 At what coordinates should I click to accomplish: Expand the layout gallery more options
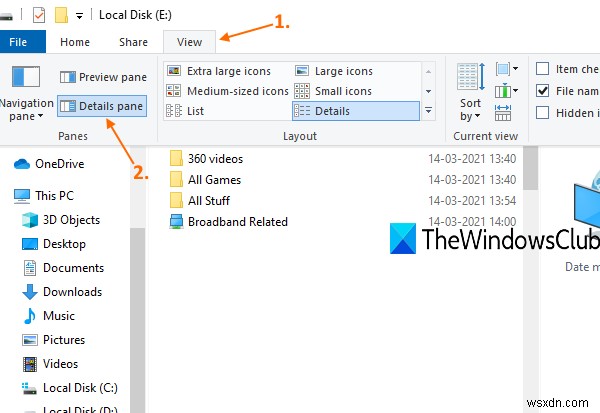[429, 111]
